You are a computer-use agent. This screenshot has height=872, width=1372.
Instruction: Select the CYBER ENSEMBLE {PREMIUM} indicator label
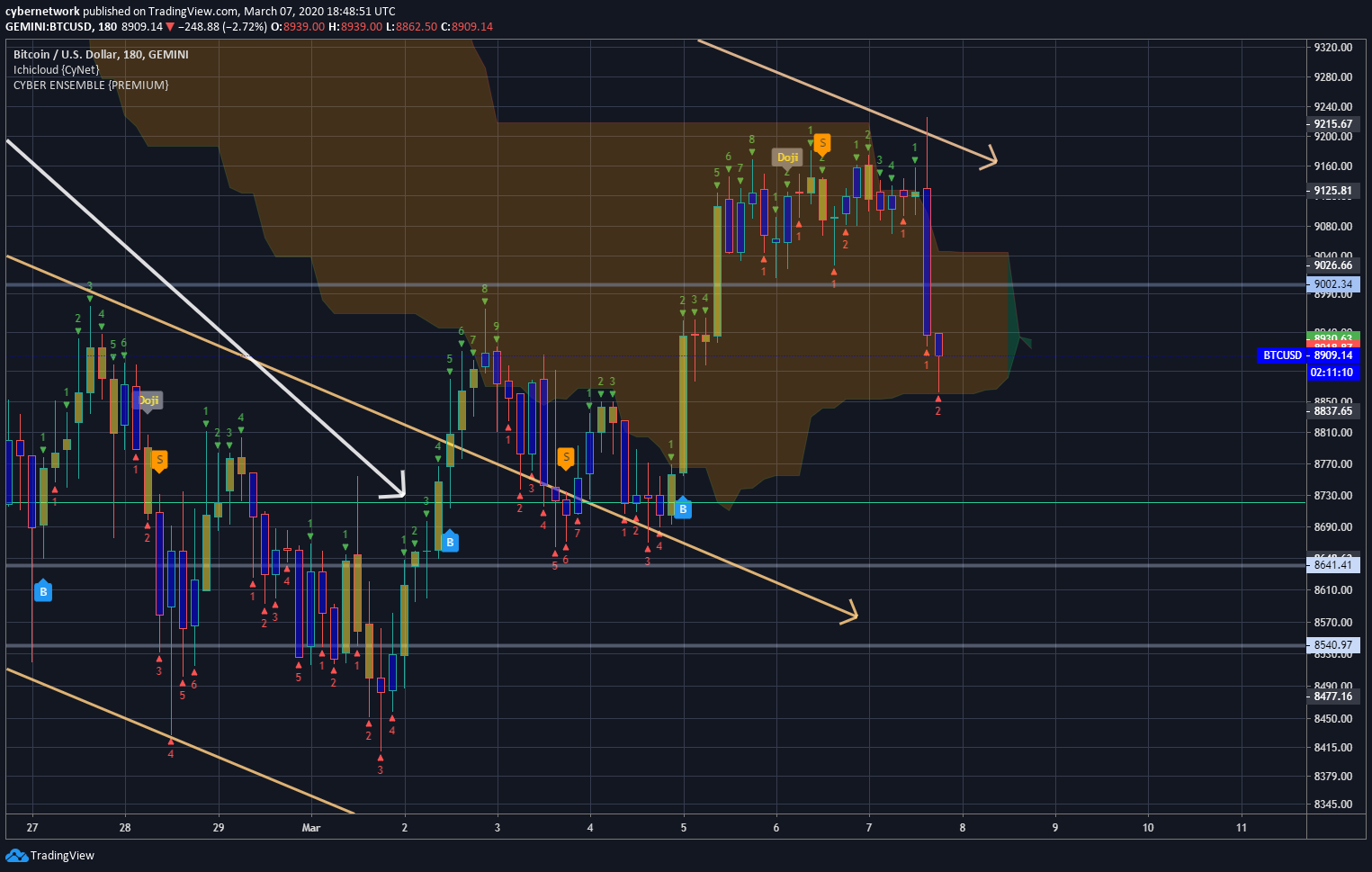pyautogui.click(x=91, y=85)
